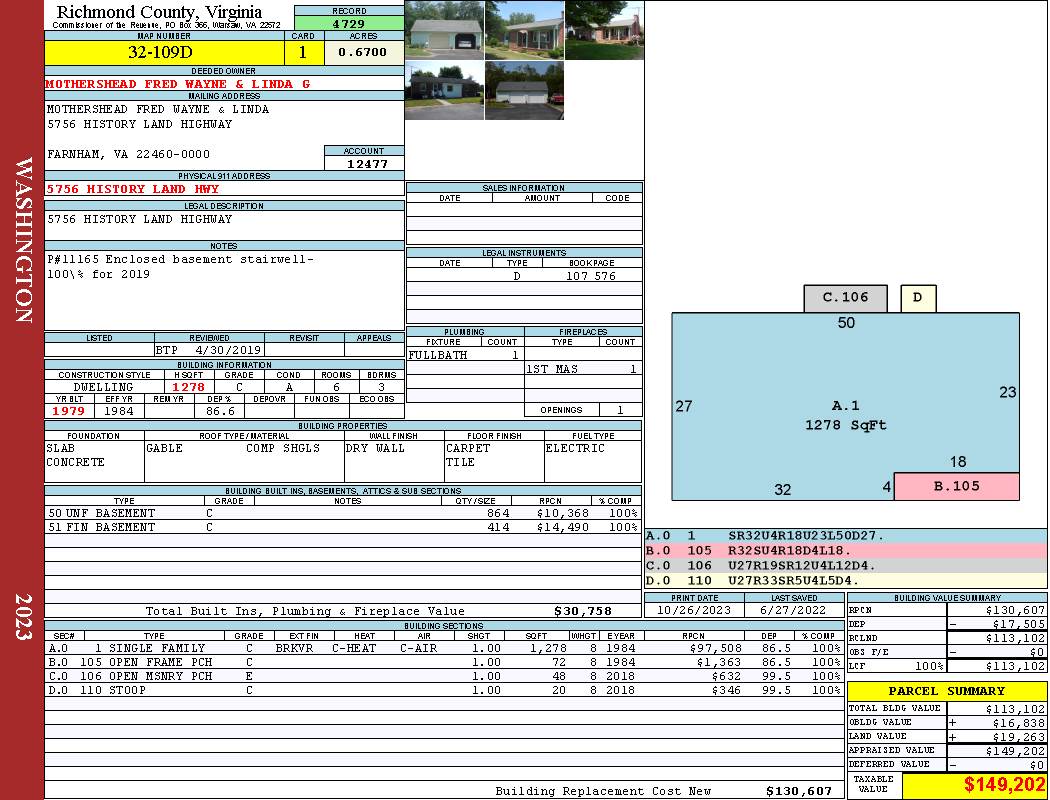
Task: Click the small D stoop sketch box
Action: point(917,298)
